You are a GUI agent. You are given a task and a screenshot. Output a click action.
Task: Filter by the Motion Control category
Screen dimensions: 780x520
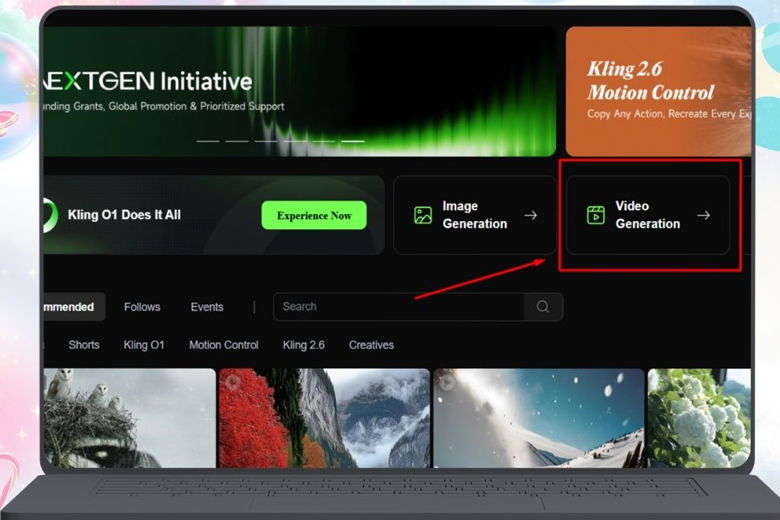[x=224, y=345]
